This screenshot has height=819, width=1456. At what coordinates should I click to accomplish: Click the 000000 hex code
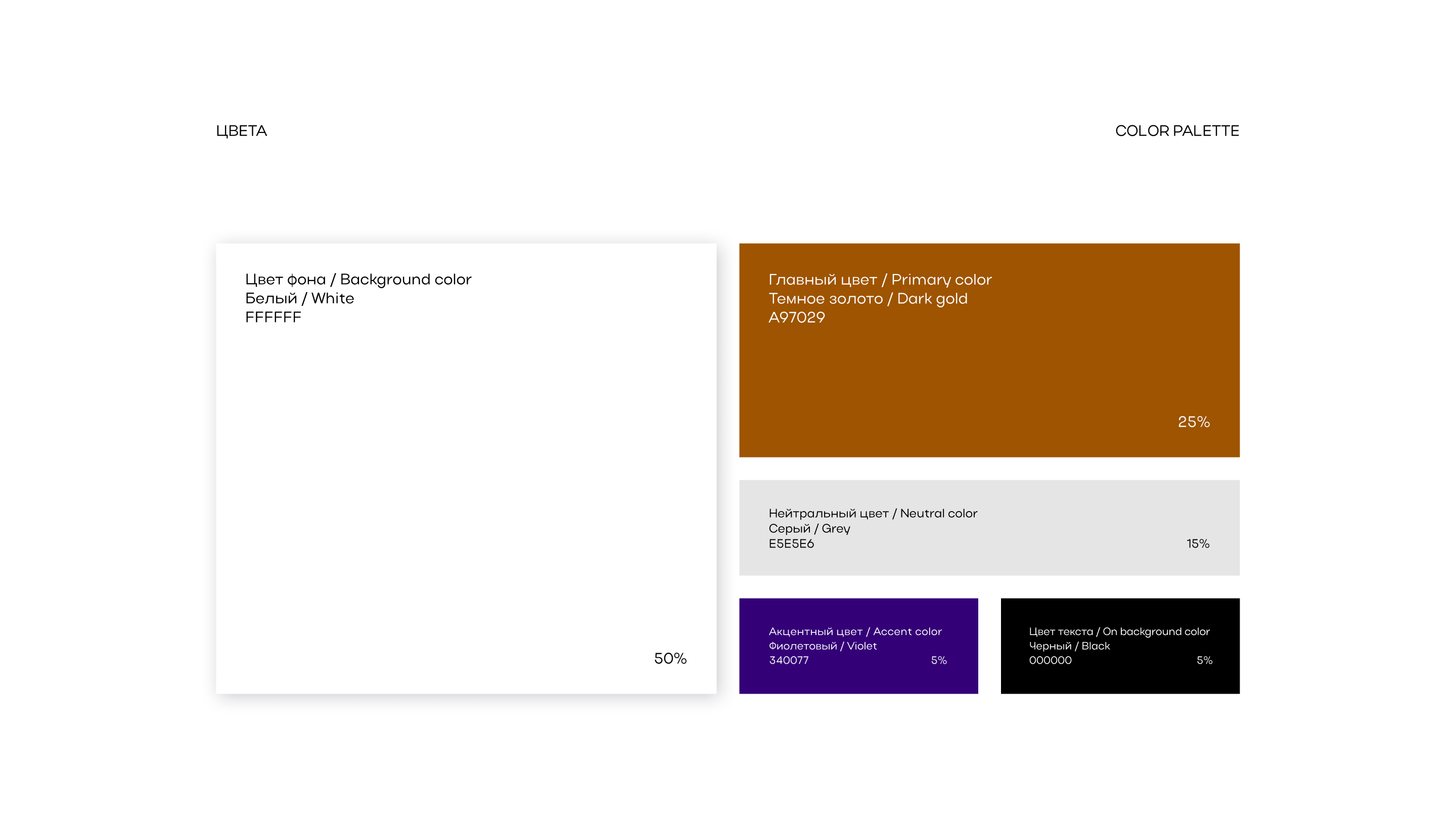pyautogui.click(x=1050, y=660)
